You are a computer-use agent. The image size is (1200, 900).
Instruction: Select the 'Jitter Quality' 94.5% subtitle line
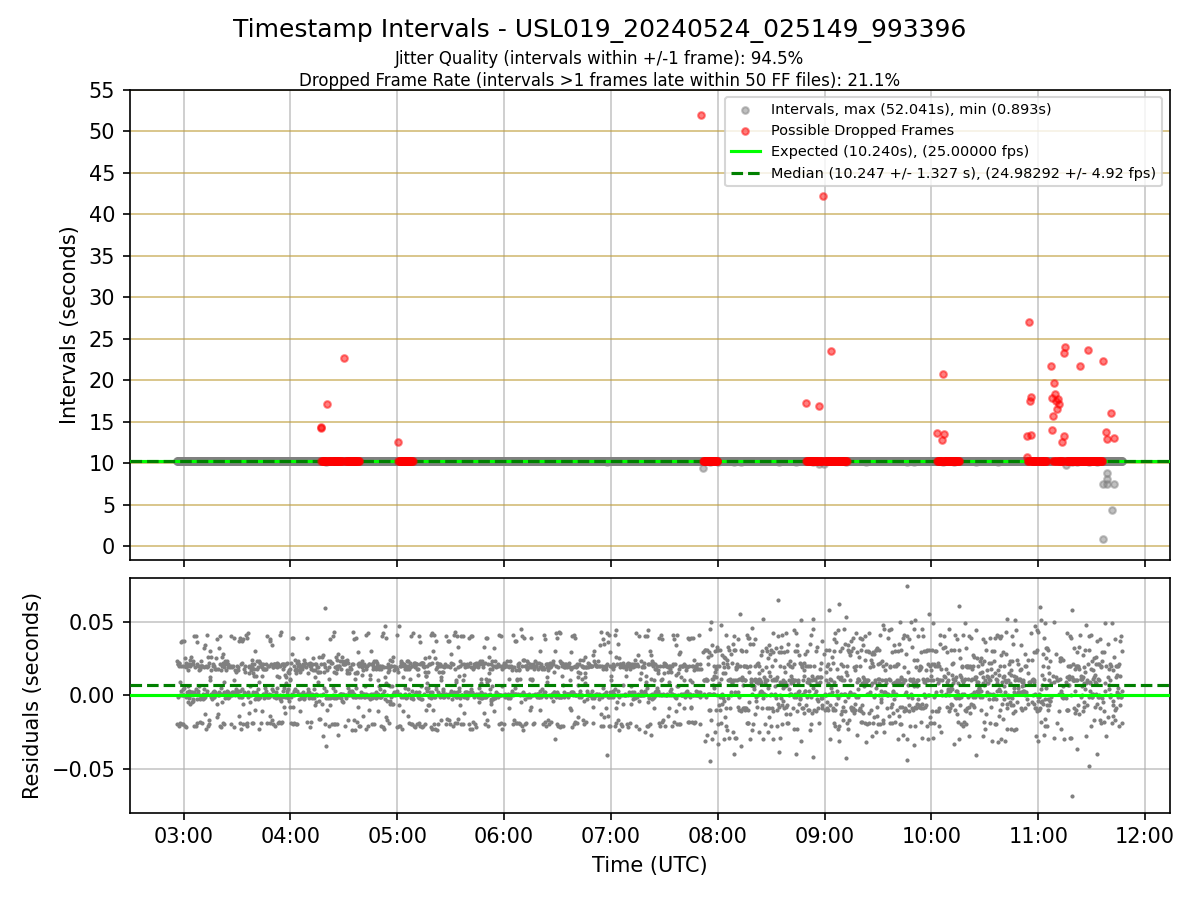coord(599,58)
